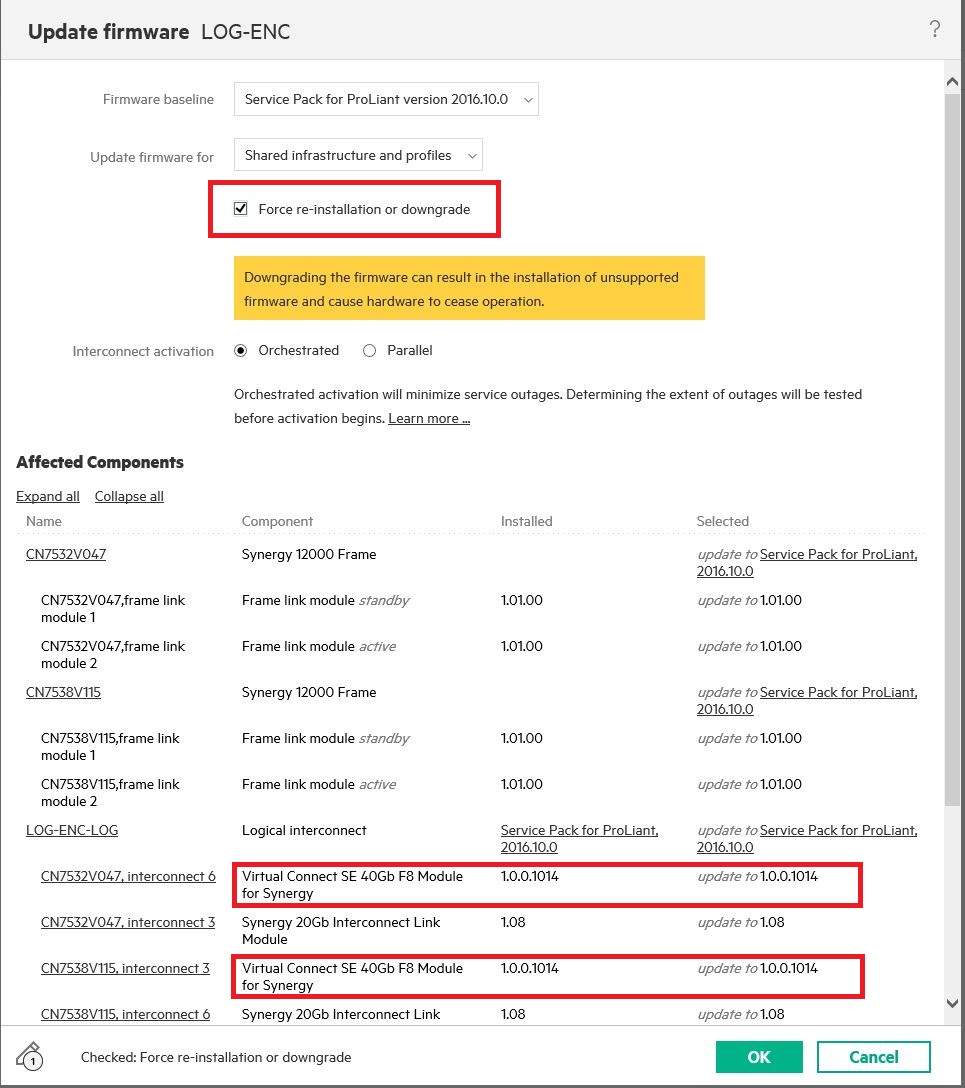Image resolution: width=965 pixels, height=1088 pixels.
Task: Open frame CN7532V047 details
Action: pyautogui.click(x=65, y=554)
